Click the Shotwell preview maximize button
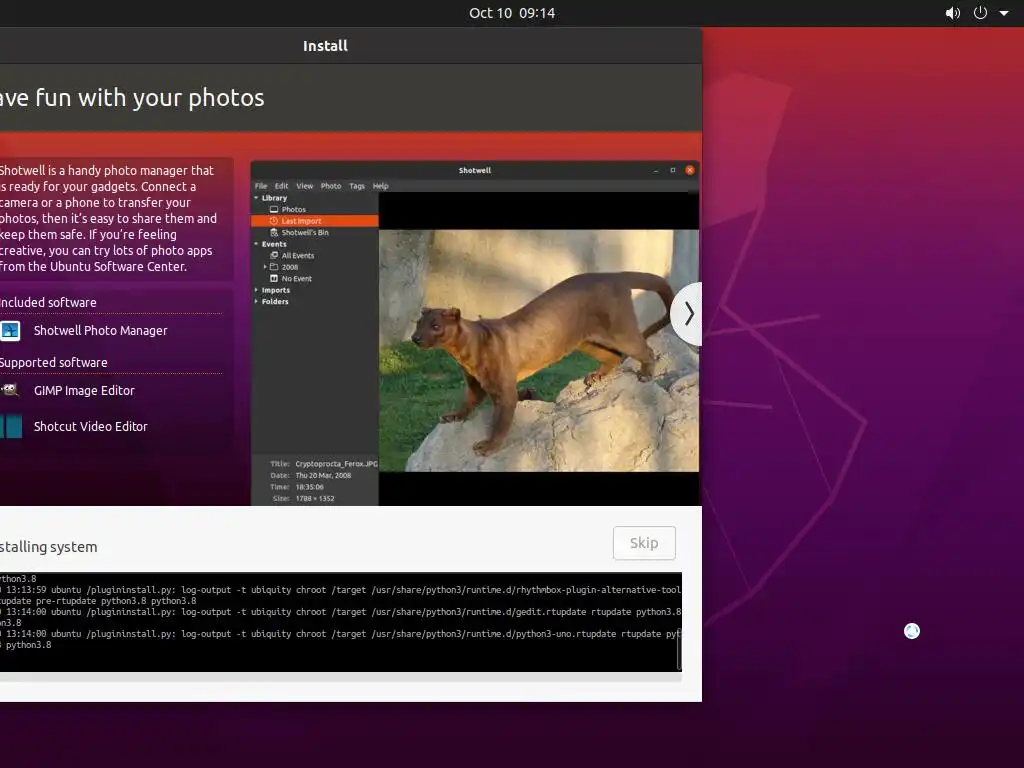Viewport: 1024px width, 768px height. tap(673, 170)
